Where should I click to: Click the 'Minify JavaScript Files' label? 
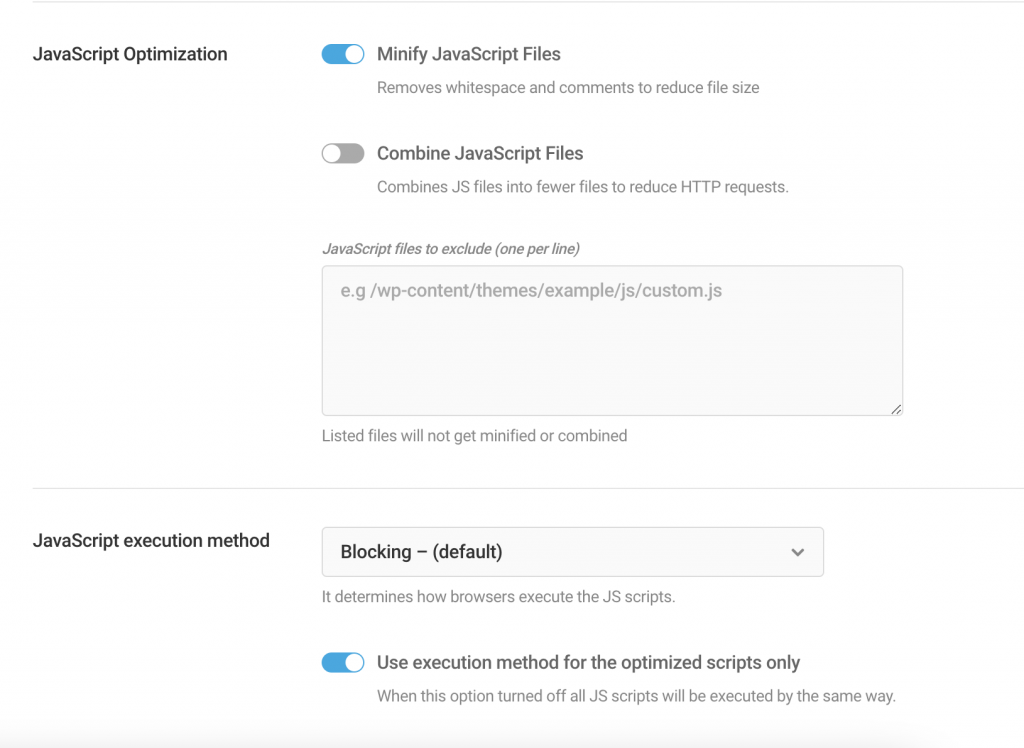tap(469, 54)
